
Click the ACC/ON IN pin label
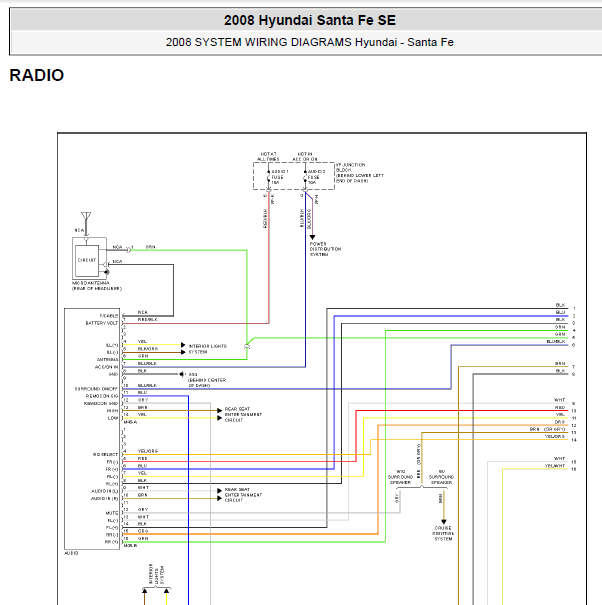coord(107,367)
